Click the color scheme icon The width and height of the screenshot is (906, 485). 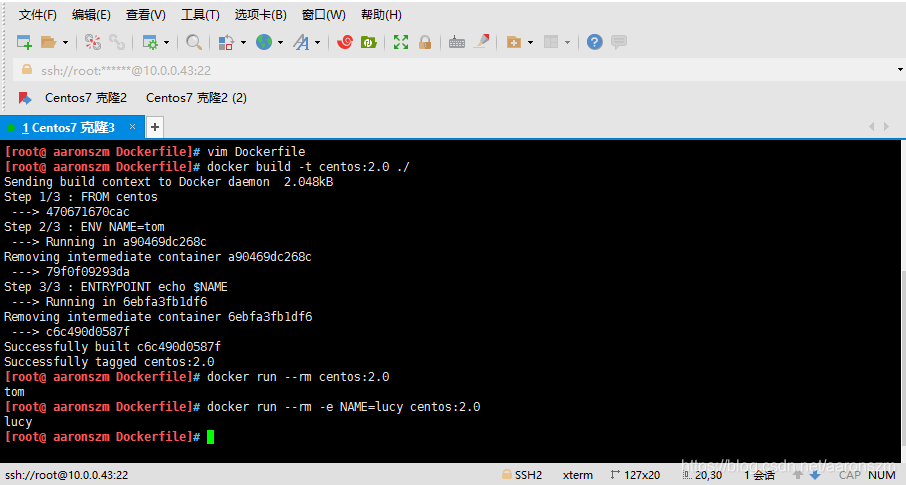coord(226,42)
